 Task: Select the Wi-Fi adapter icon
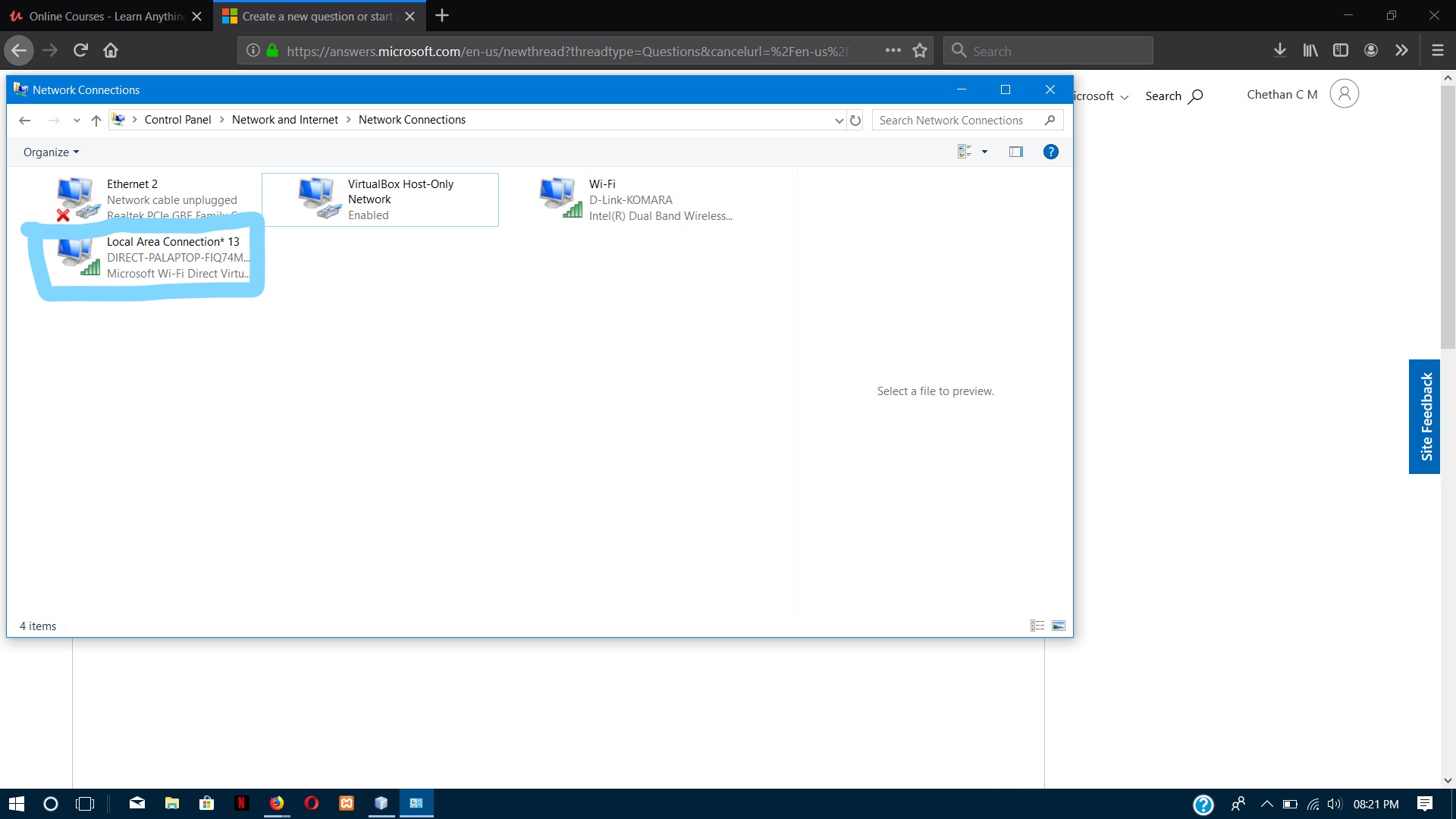[560, 197]
